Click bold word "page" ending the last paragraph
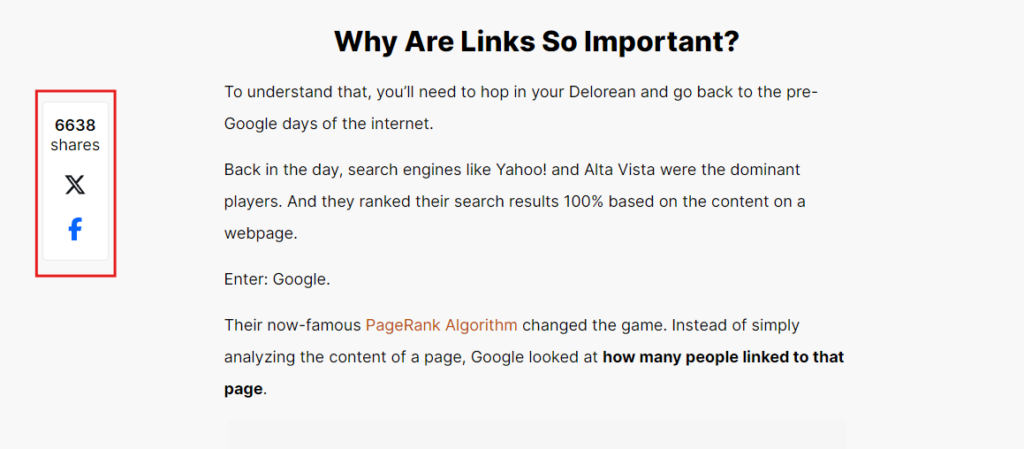 point(243,388)
